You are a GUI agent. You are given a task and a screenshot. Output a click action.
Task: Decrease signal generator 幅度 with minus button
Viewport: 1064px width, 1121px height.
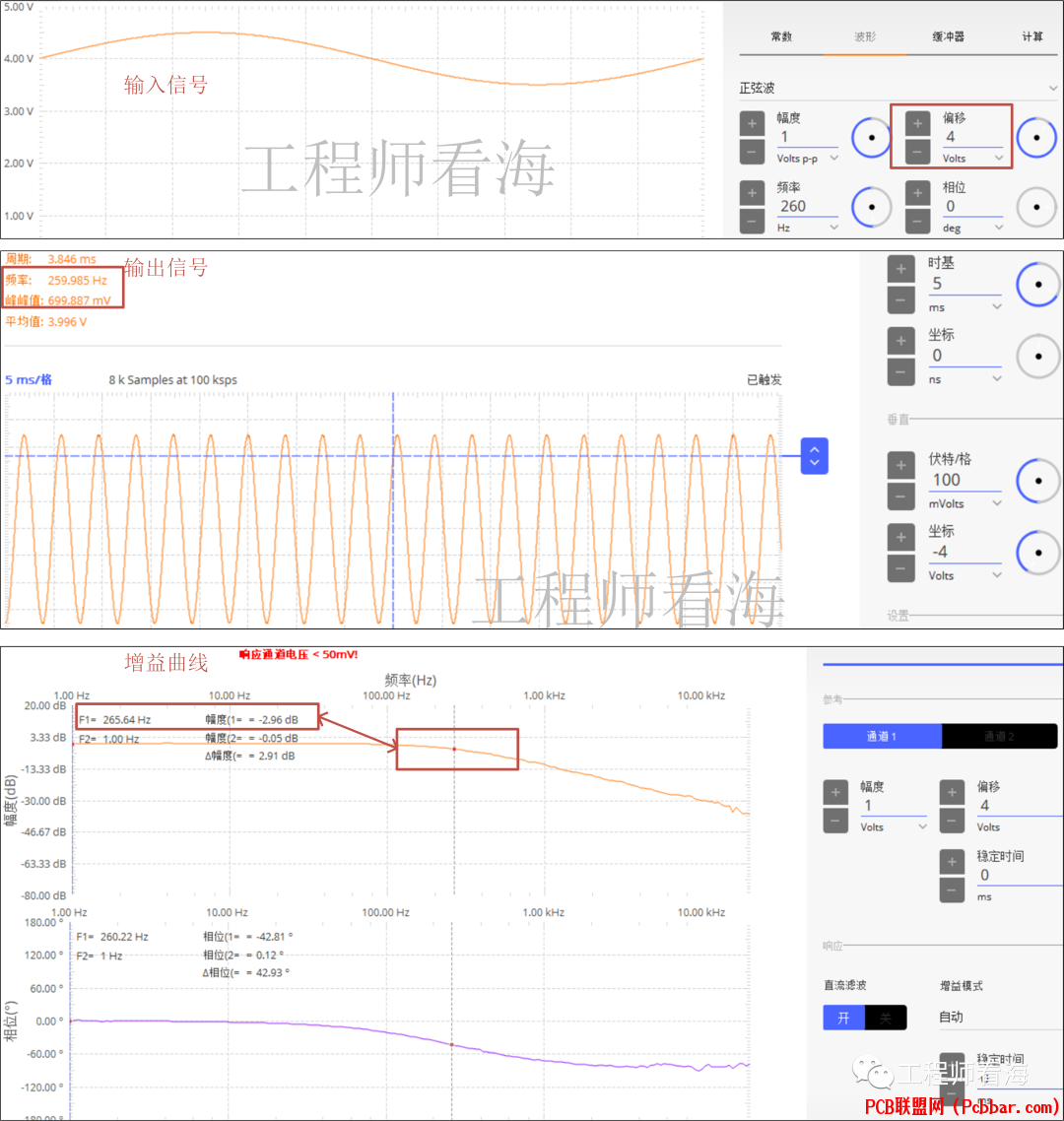[x=752, y=152]
